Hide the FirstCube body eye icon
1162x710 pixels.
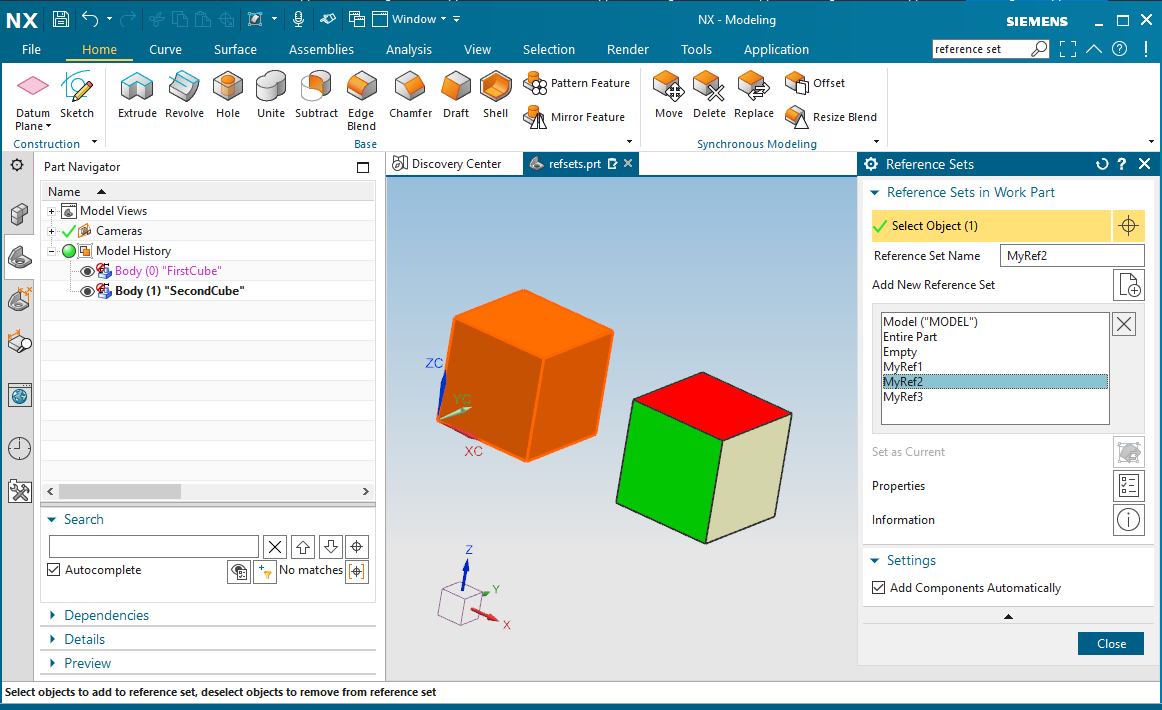(87, 271)
